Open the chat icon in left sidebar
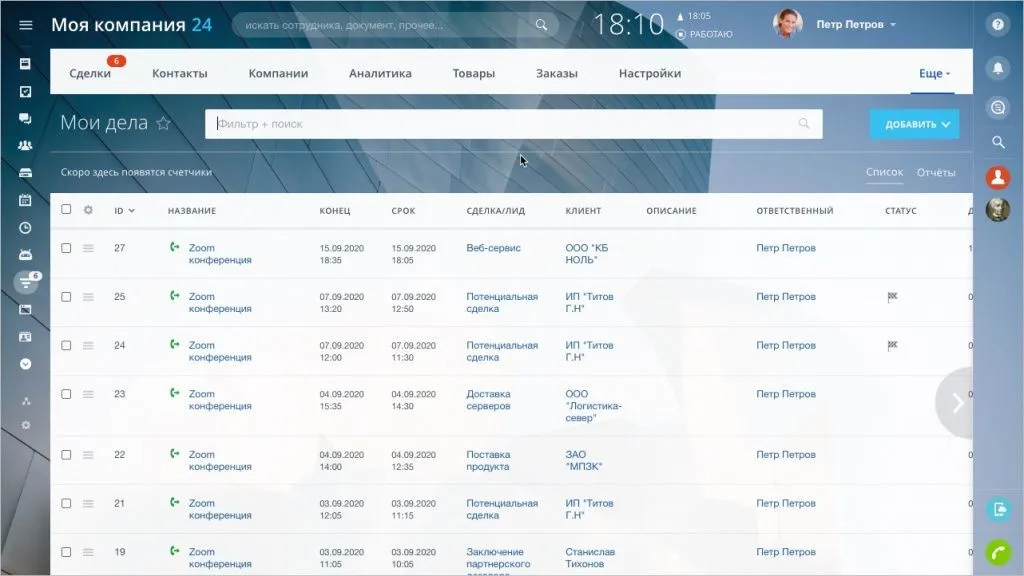Viewport: 1024px width, 576px height. (x=25, y=118)
